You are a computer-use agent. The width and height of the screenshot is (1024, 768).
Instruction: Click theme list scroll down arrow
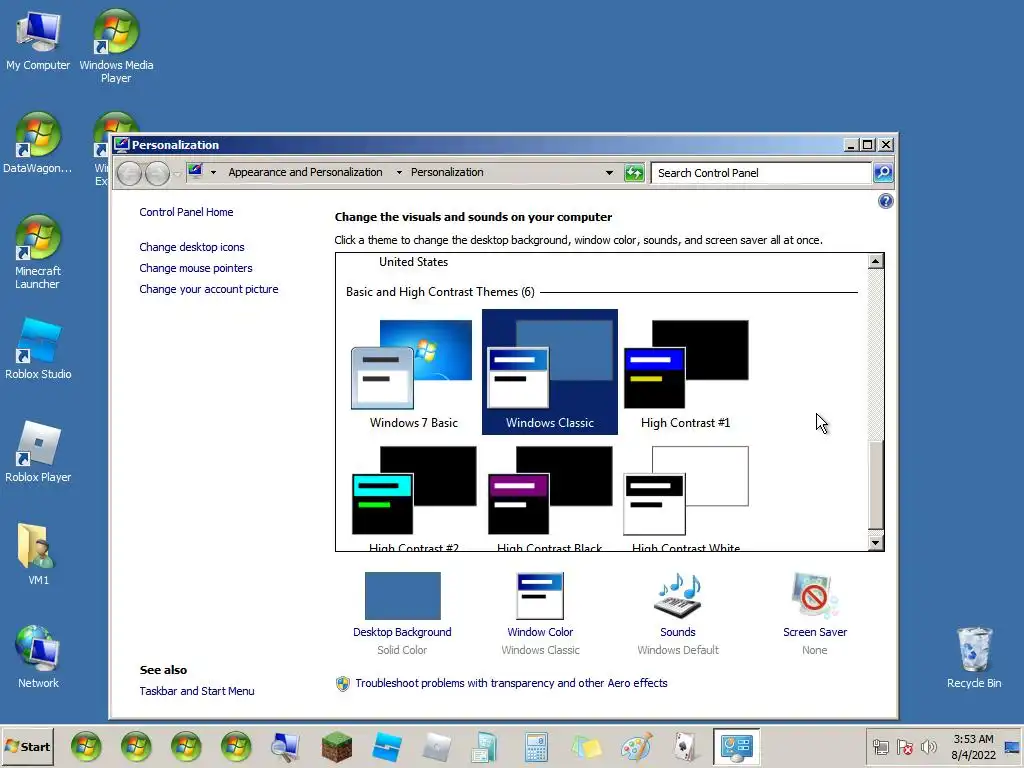coord(876,542)
